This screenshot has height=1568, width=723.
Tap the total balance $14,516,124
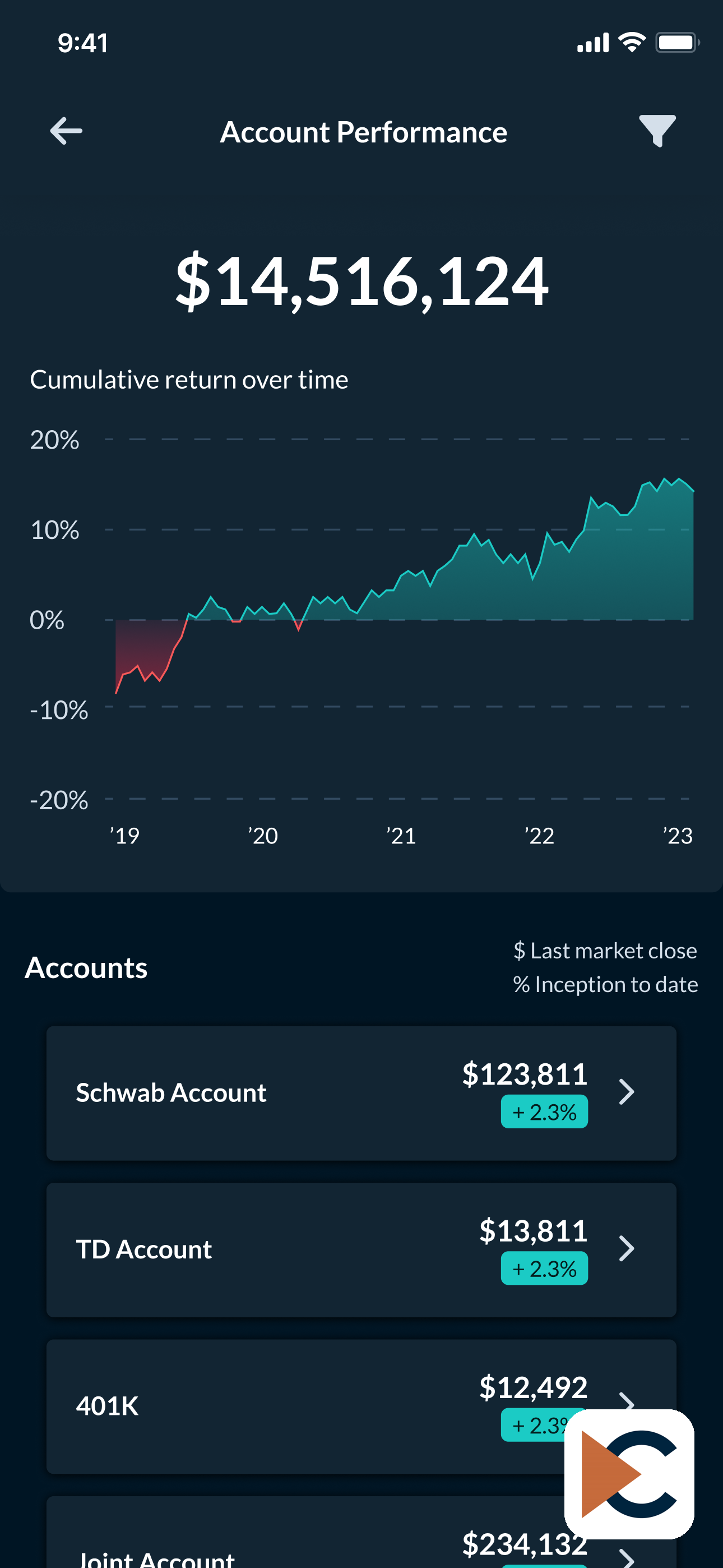[362, 280]
